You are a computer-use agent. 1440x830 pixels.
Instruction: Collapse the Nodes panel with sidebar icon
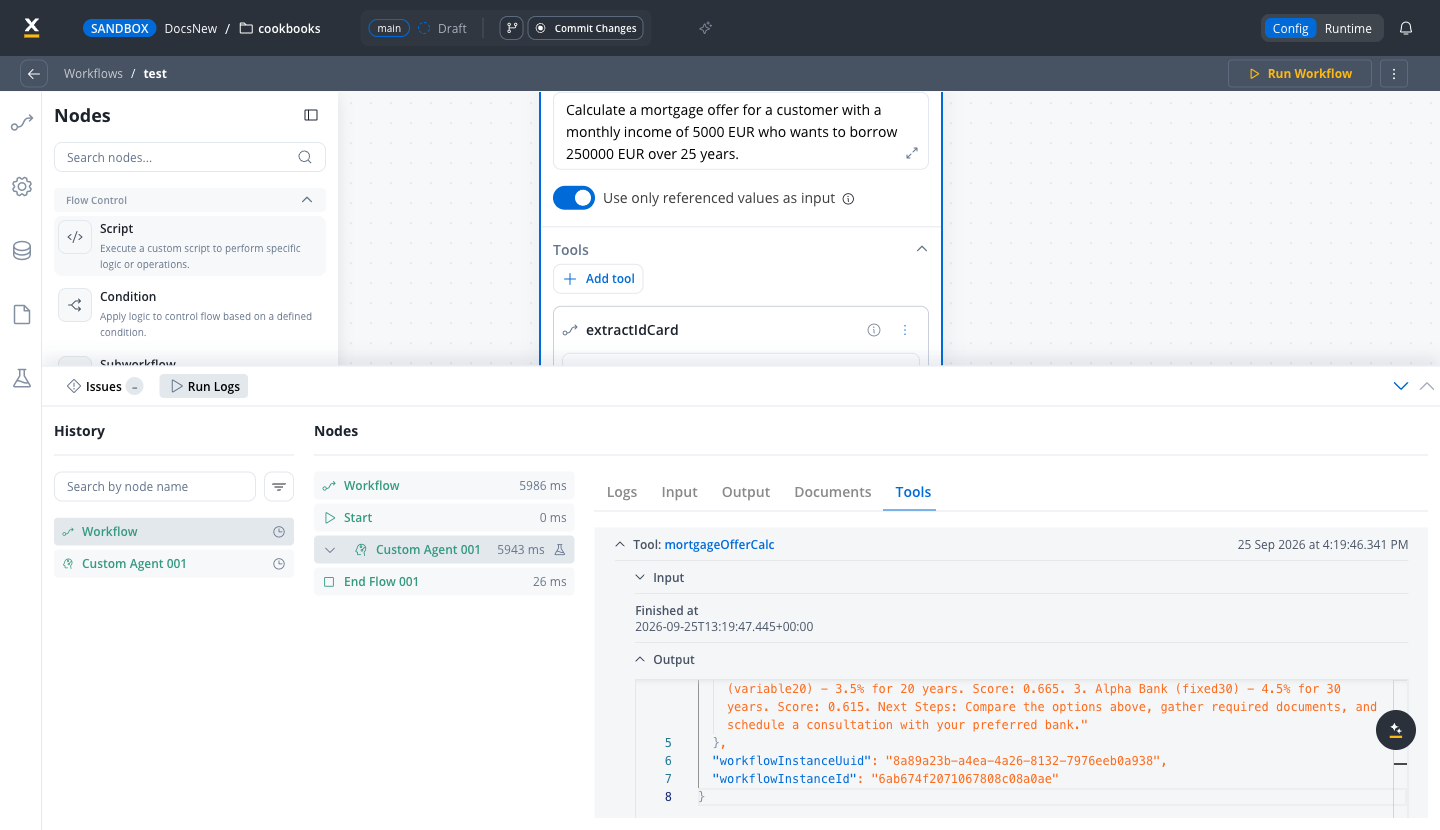click(311, 115)
